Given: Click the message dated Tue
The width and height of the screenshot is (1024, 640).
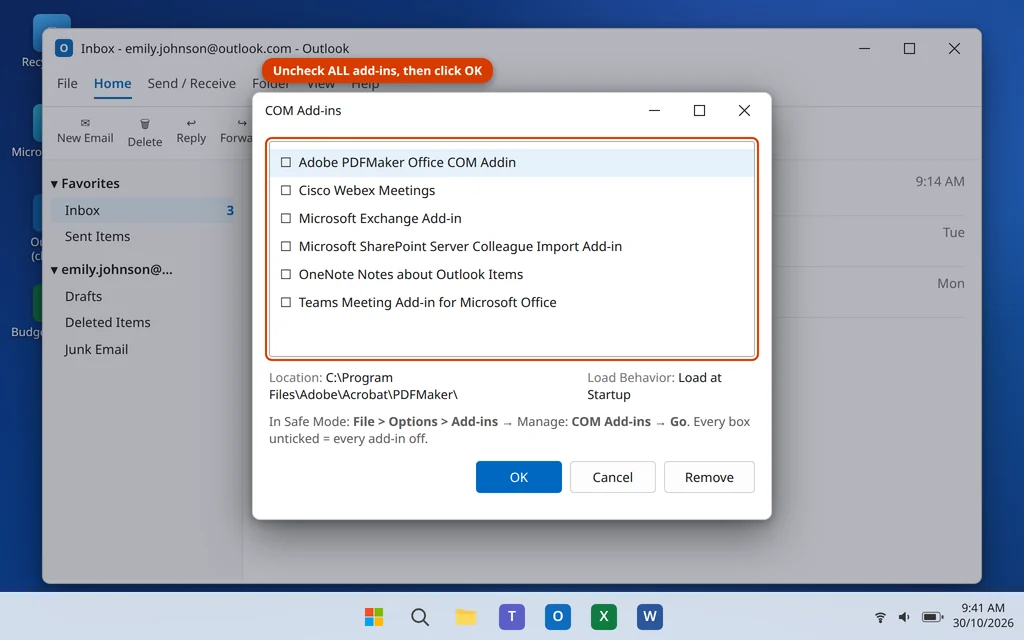Looking at the screenshot, I should point(953,232).
